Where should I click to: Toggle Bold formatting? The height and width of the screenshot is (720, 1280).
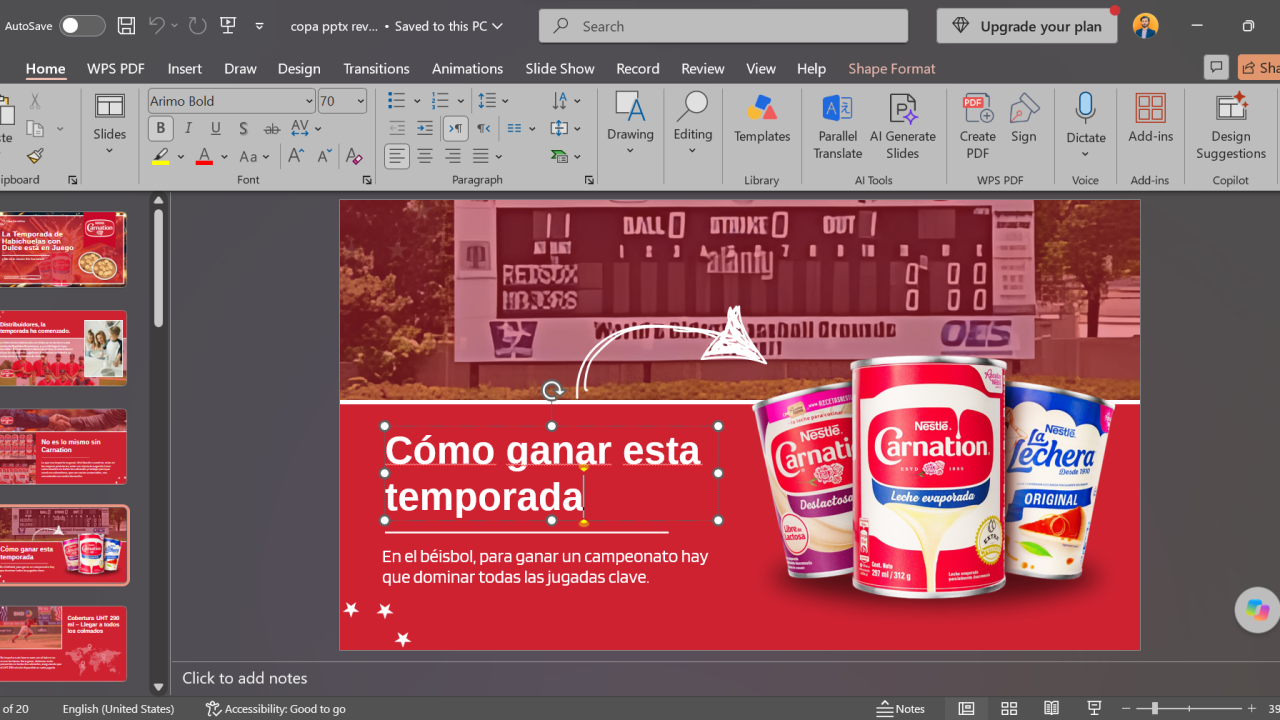tap(160, 128)
